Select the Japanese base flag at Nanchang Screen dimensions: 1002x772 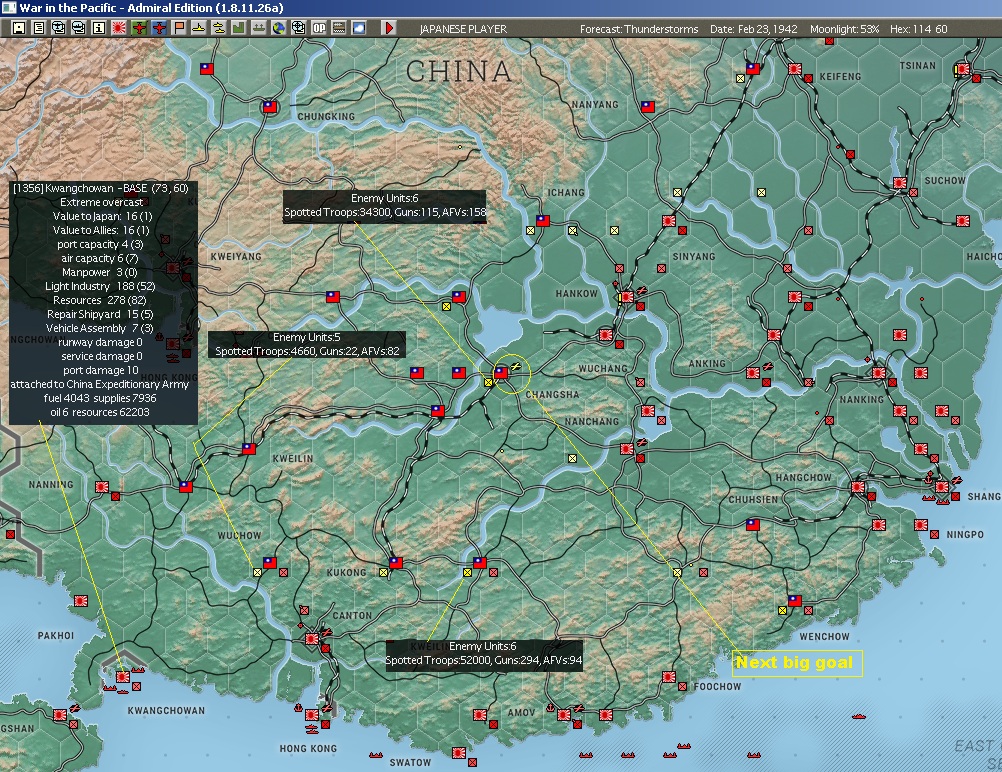click(627, 449)
